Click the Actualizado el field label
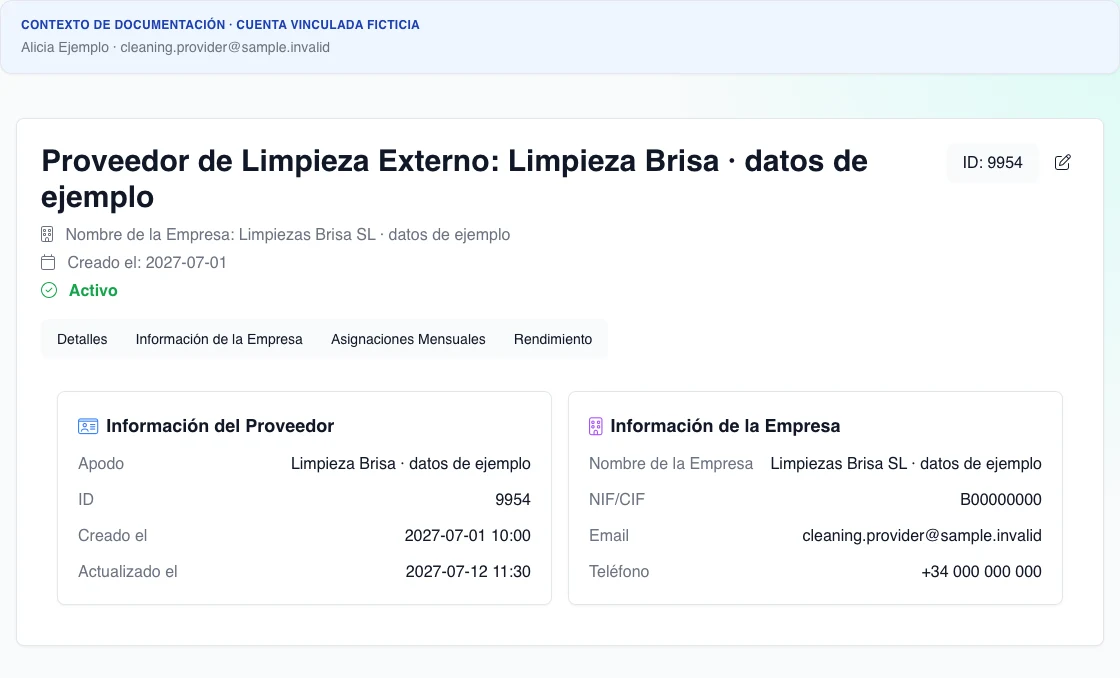The height and width of the screenshot is (678, 1120). tap(127, 572)
